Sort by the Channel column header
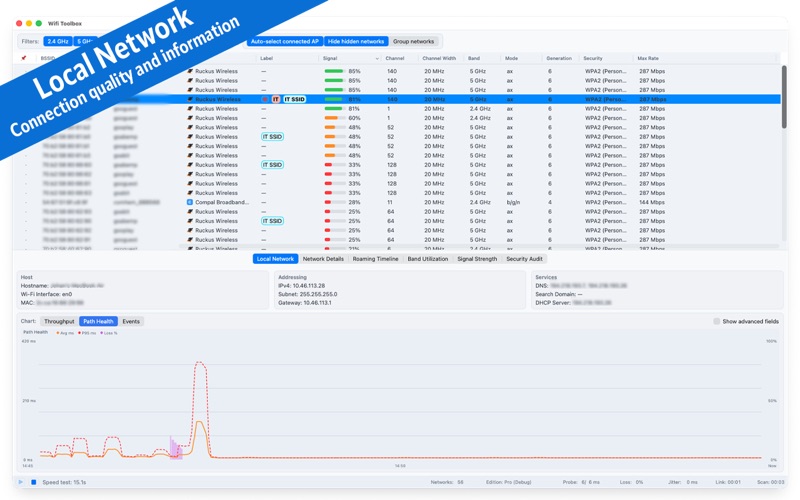The image size is (800, 500). (395, 59)
